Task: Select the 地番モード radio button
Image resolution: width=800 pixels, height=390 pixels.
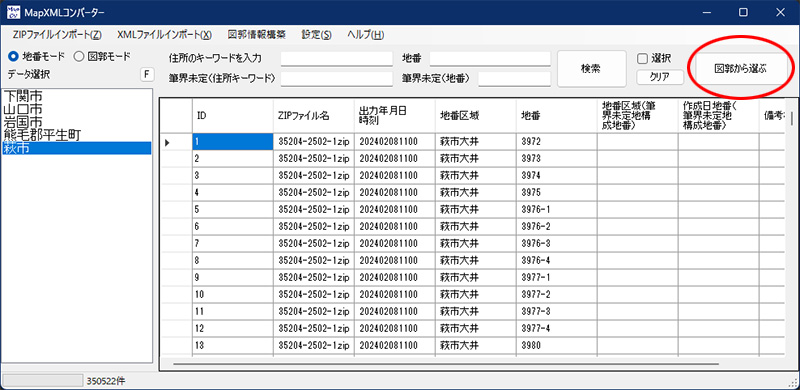Action: click(x=37, y=56)
